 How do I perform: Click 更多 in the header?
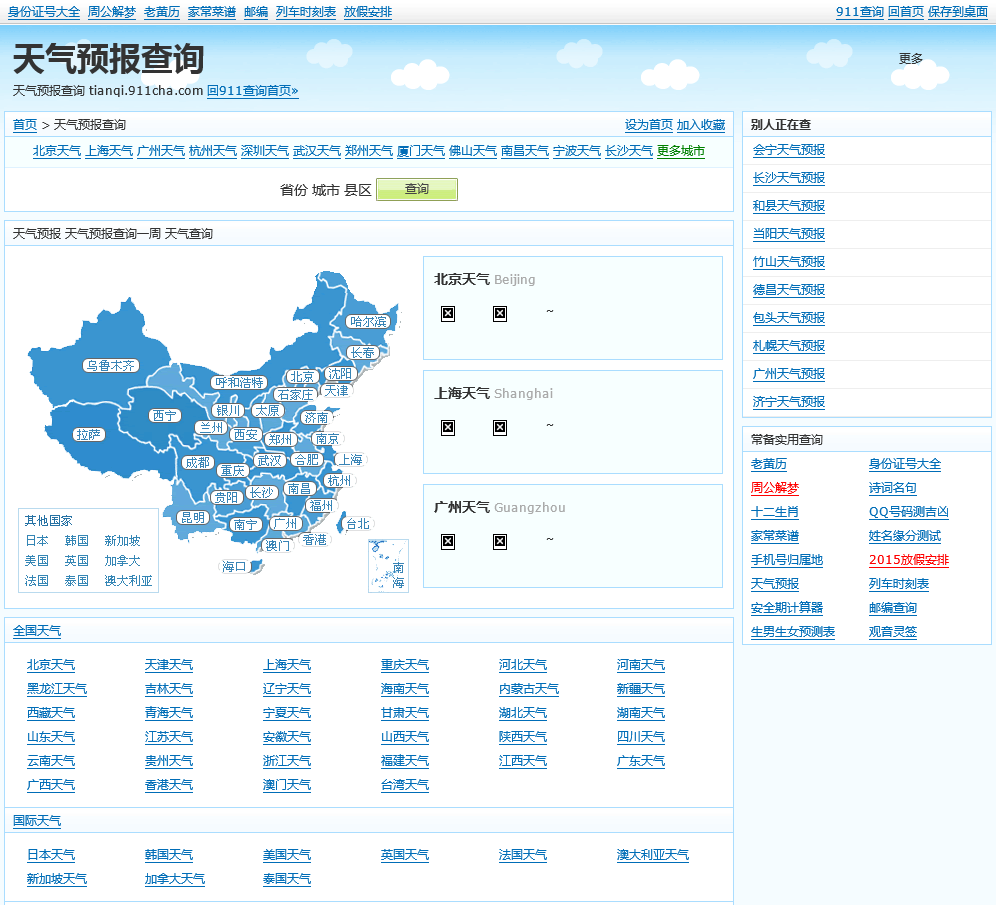(910, 58)
